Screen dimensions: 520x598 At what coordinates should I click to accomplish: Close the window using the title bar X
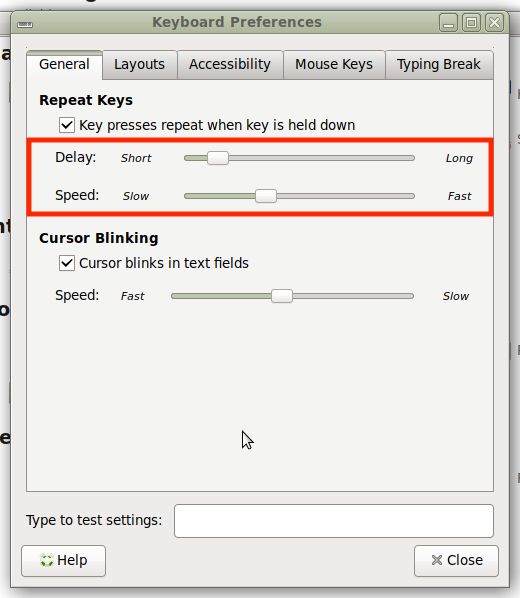[x=495, y=23]
